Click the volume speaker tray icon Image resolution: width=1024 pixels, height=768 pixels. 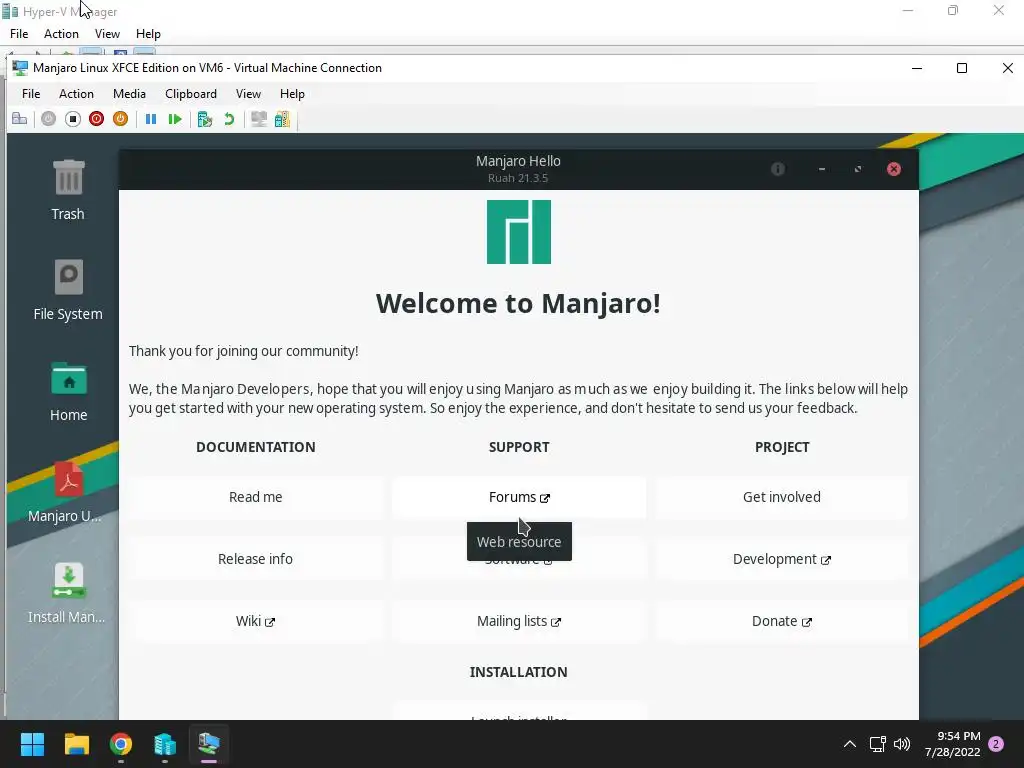[x=902, y=744]
